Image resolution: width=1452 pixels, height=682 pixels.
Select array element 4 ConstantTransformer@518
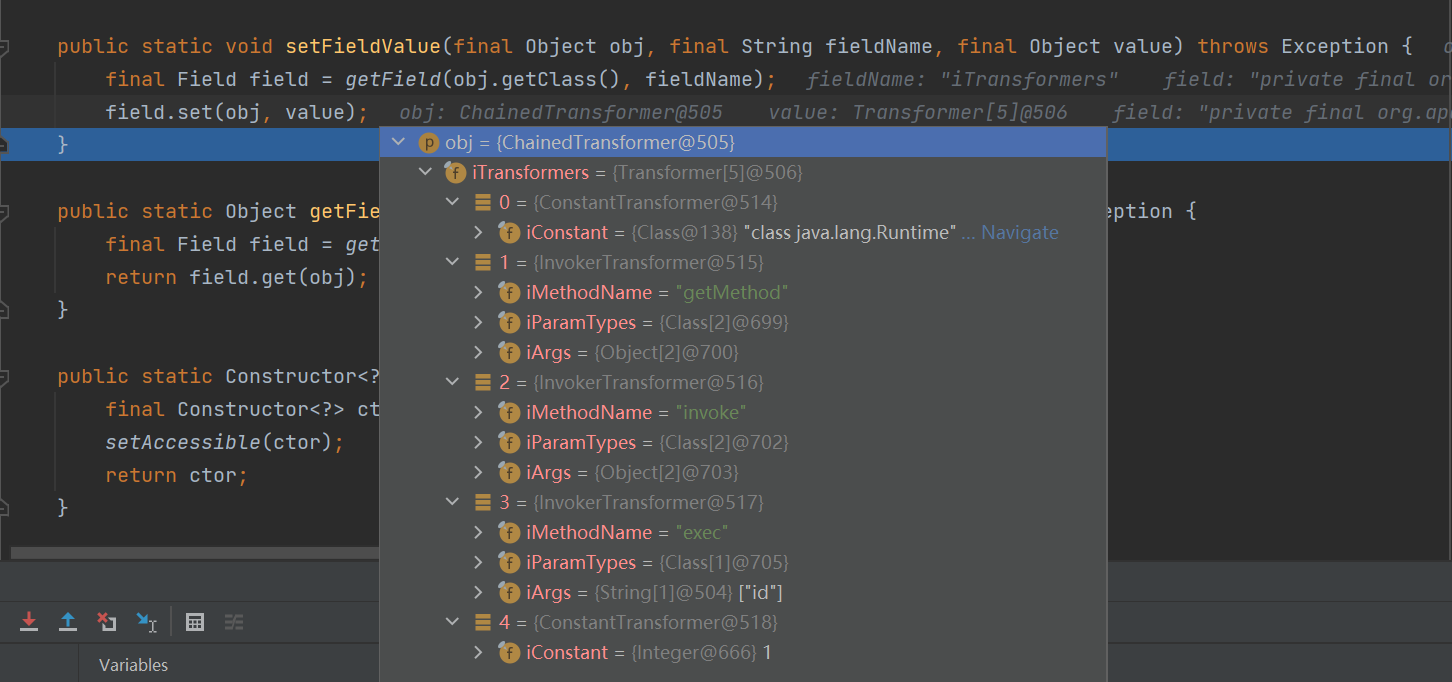click(x=639, y=623)
